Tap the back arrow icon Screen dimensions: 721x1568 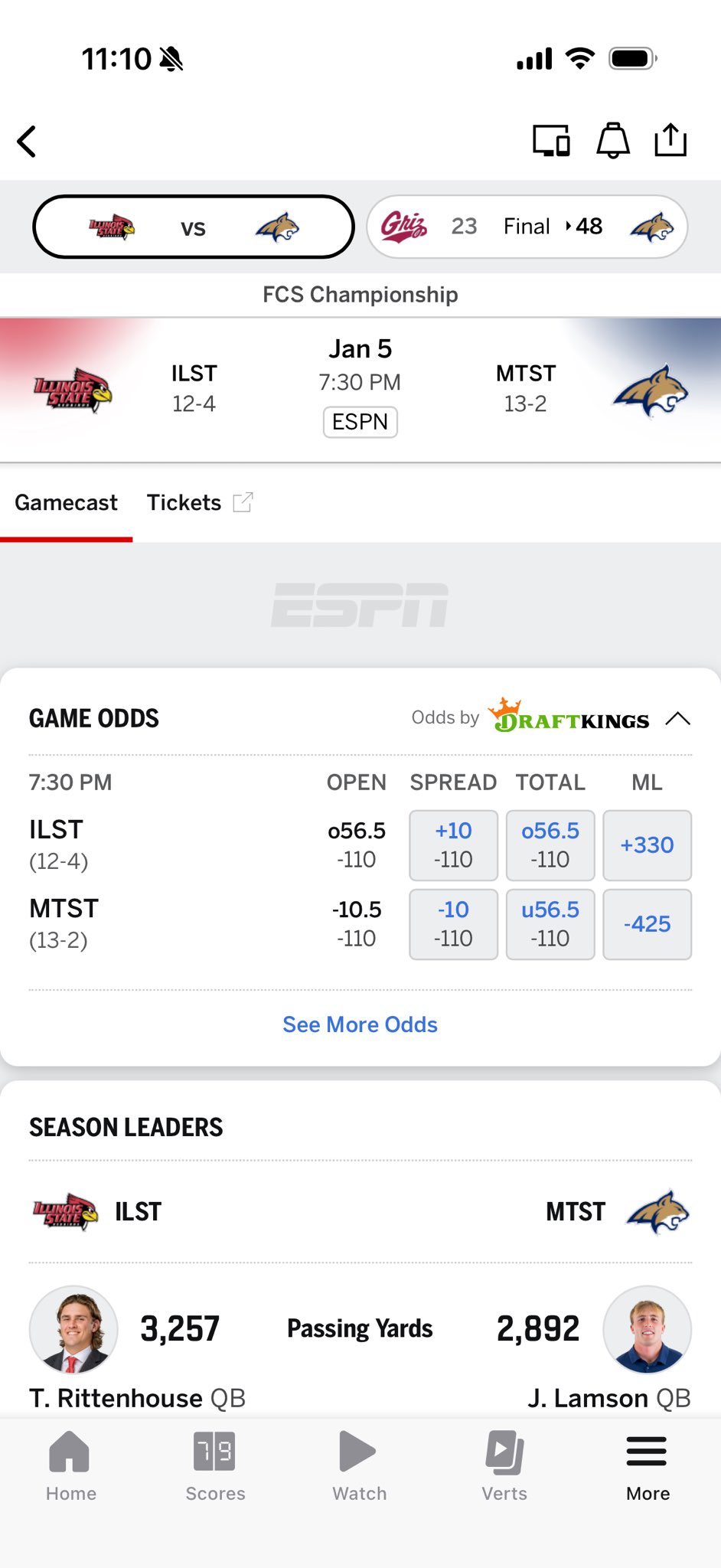tap(28, 142)
